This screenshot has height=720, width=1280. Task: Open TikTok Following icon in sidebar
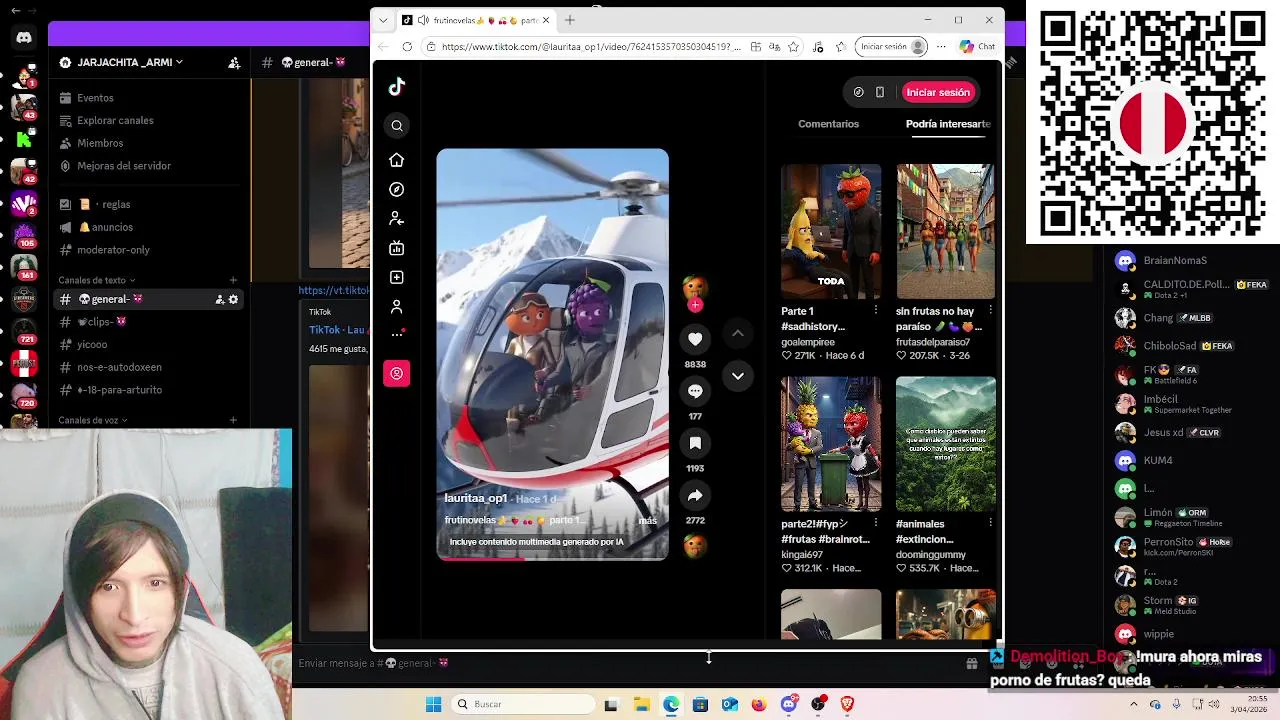pos(397,218)
